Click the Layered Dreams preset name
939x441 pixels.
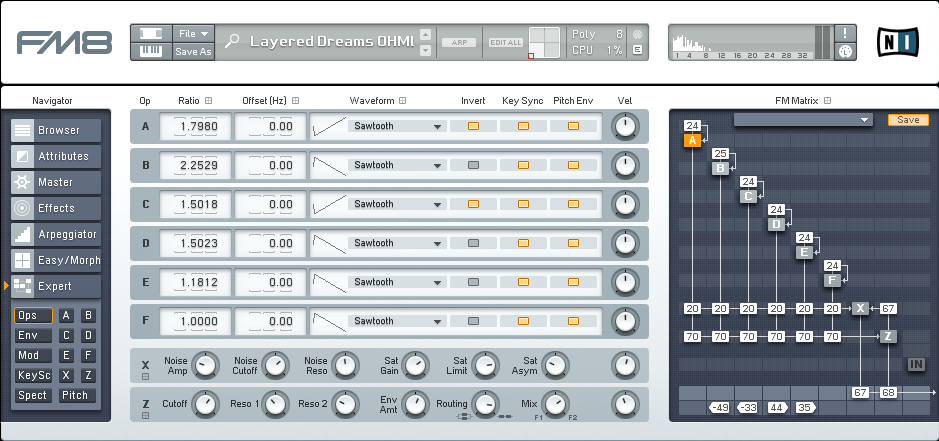[x=332, y=41]
